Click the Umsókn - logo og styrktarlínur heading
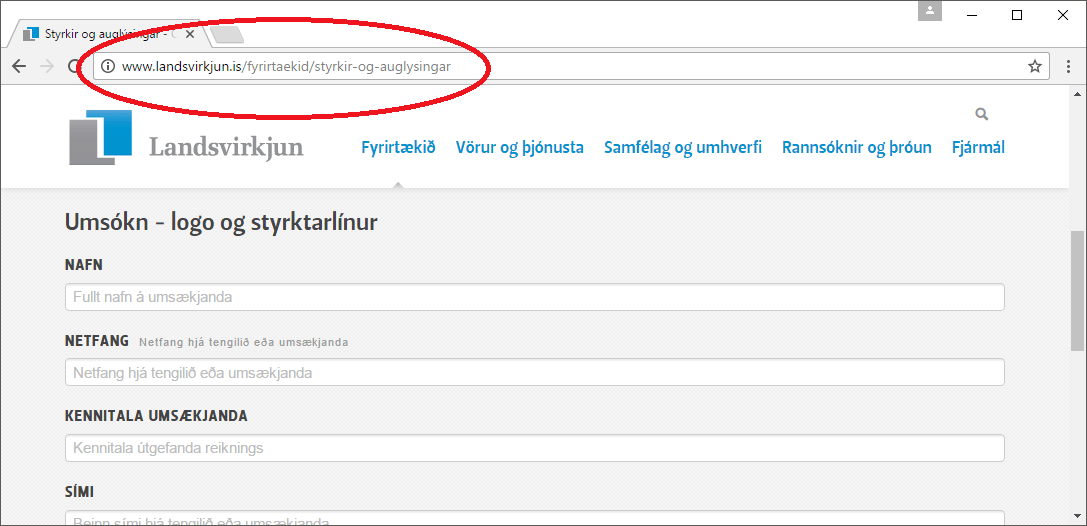The width and height of the screenshot is (1087, 526). pyautogui.click(x=221, y=222)
